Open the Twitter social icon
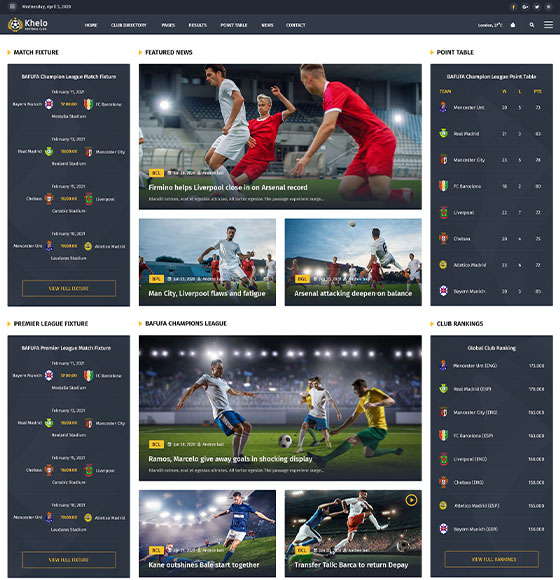This screenshot has height=580, width=560. pos(537,7)
